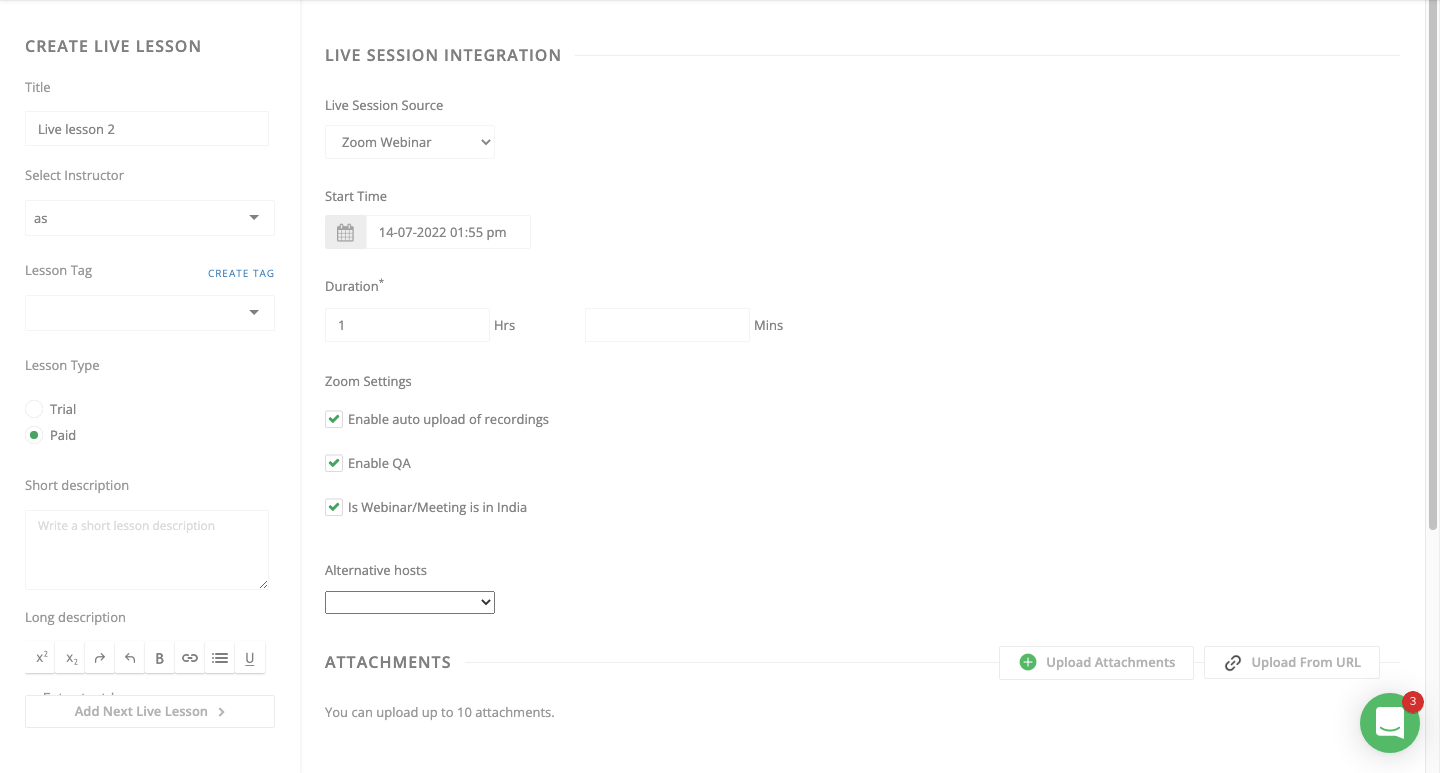The height and width of the screenshot is (773, 1440).
Task: Select the Paid lesson type
Action: (34, 435)
